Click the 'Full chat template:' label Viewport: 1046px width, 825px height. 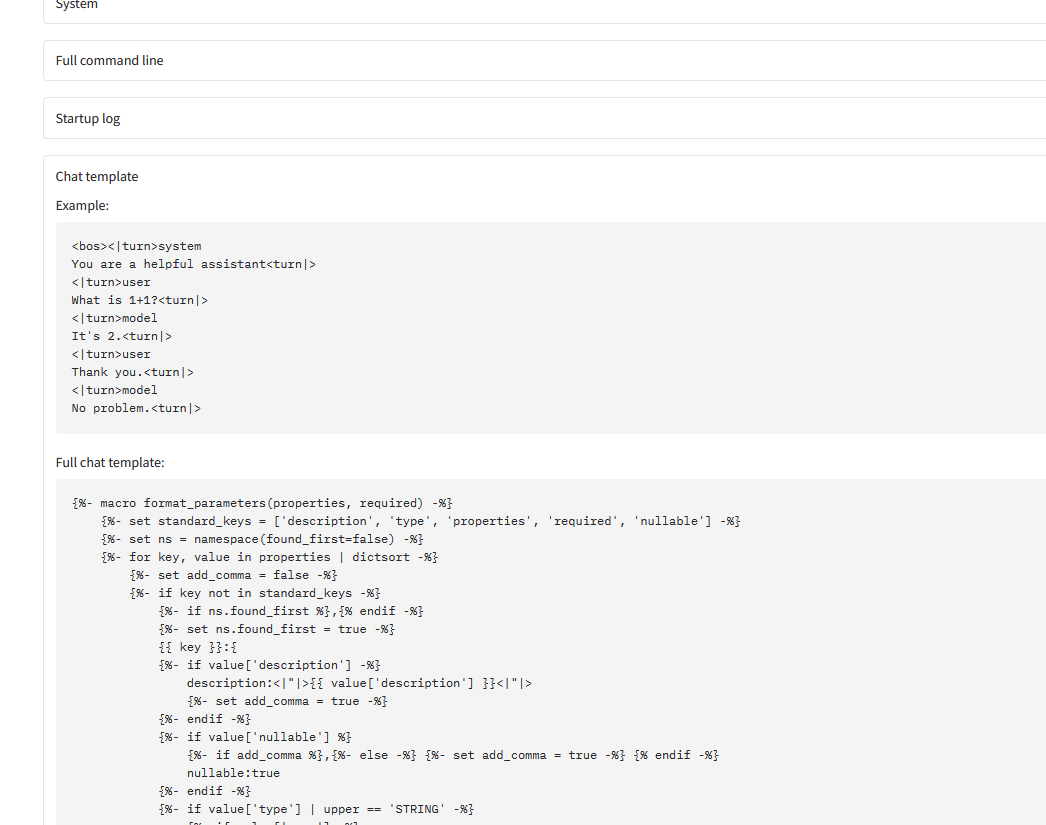(110, 462)
